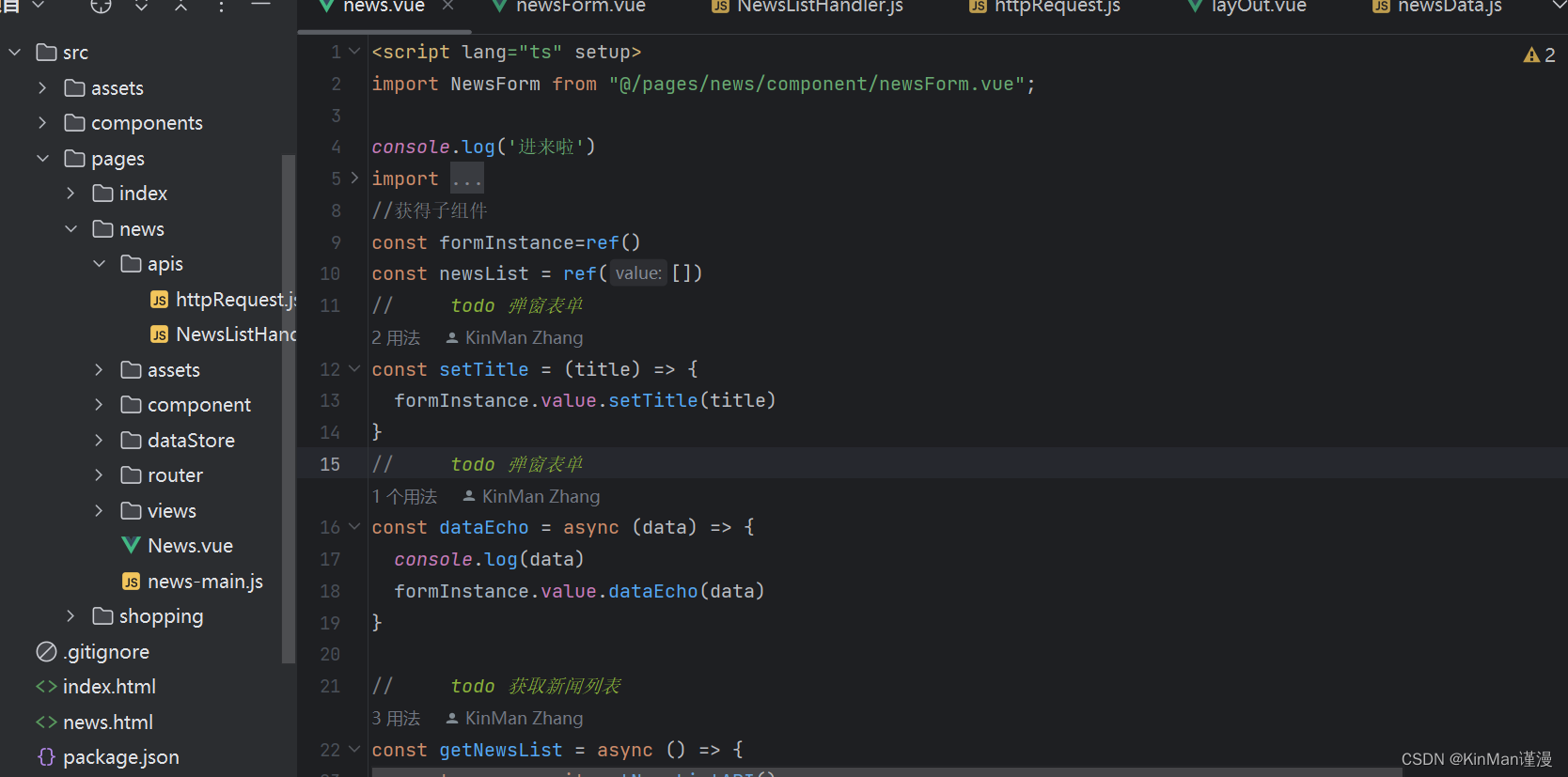The width and height of the screenshot is (1568, 777).
Task: Click KinMan Zhang author hint above dataEcho
Action: click(x=531, y=497)
